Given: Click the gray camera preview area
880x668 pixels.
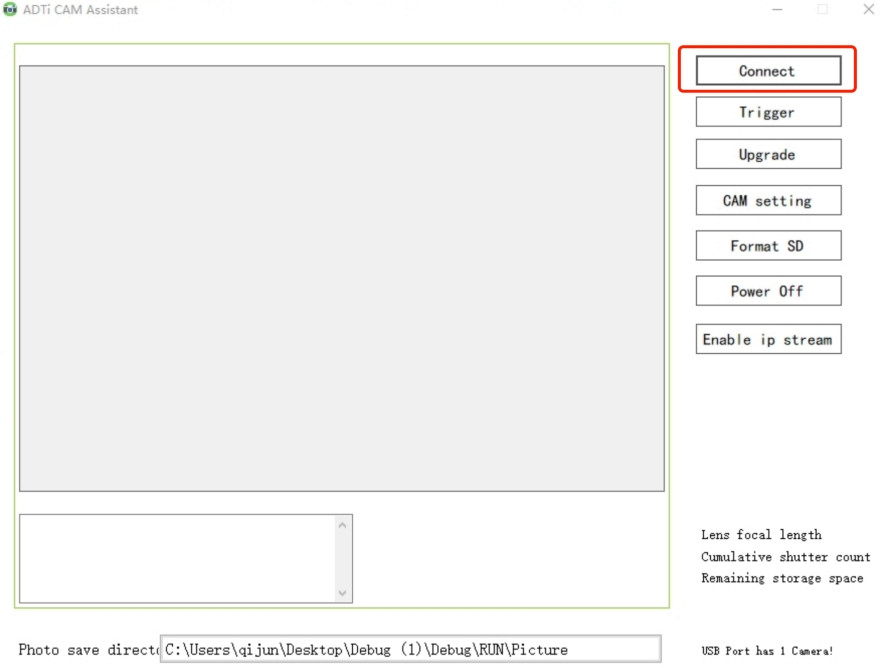Looking at the screenshot, I should click(x=341, y=278).
